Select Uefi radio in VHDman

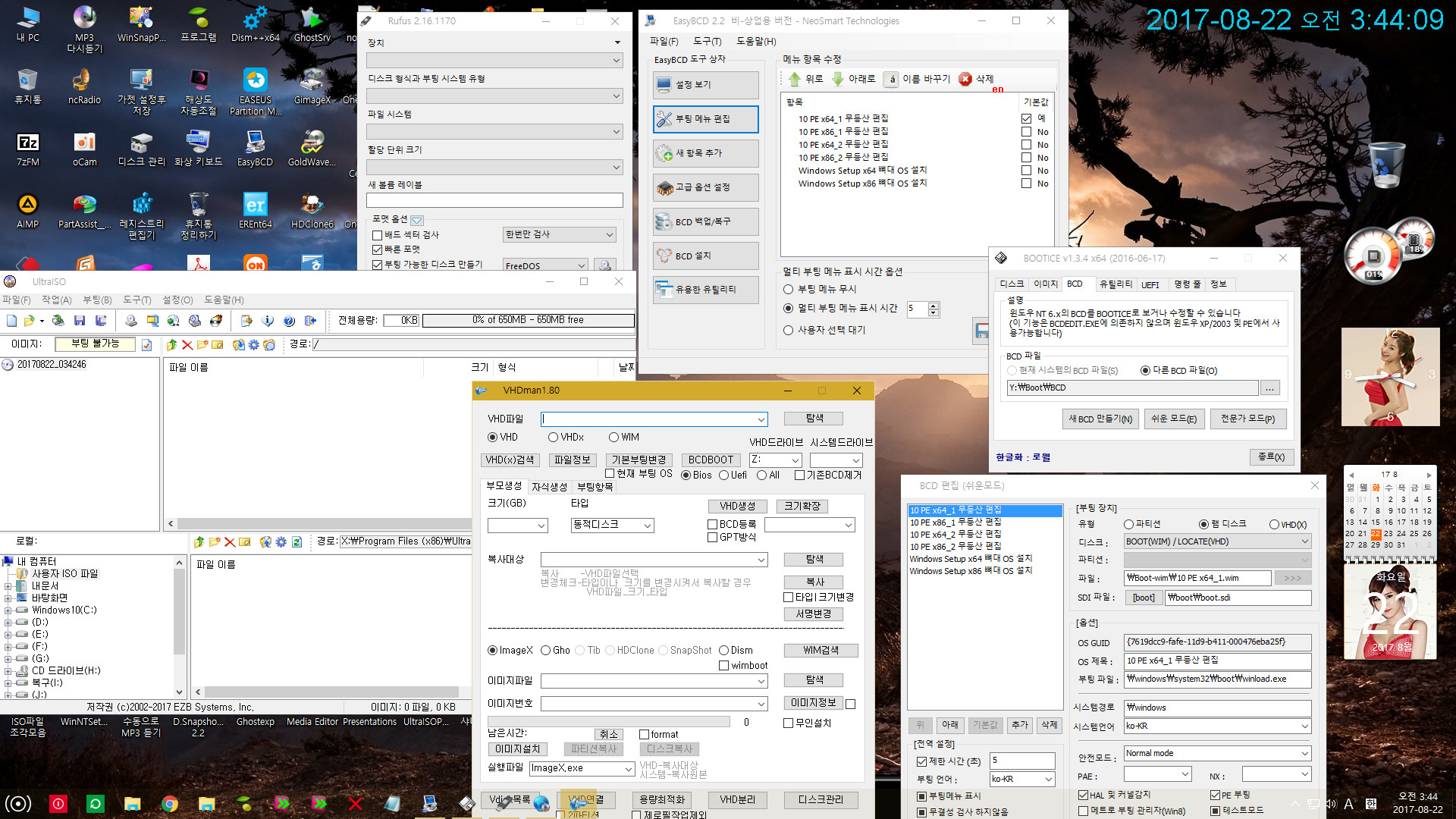[x=723, y=475]
